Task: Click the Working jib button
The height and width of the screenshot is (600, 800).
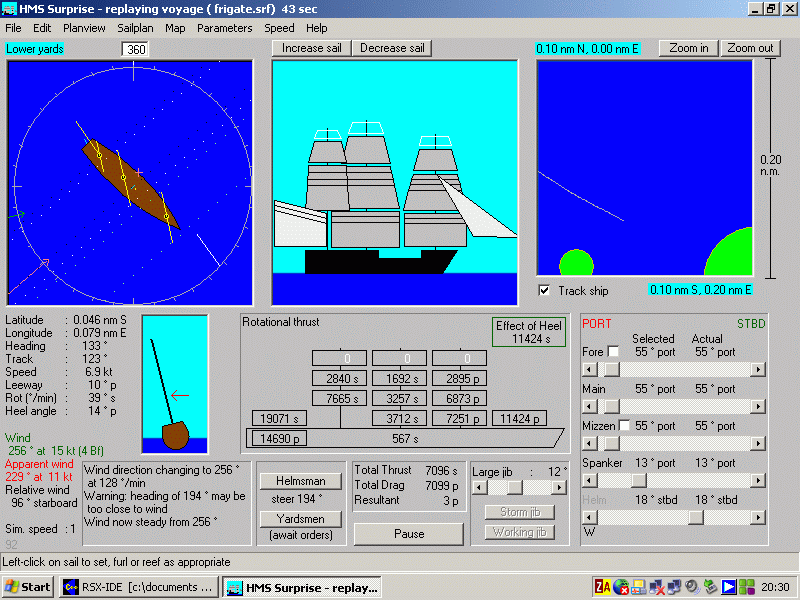Action: [x=520, y=532]
